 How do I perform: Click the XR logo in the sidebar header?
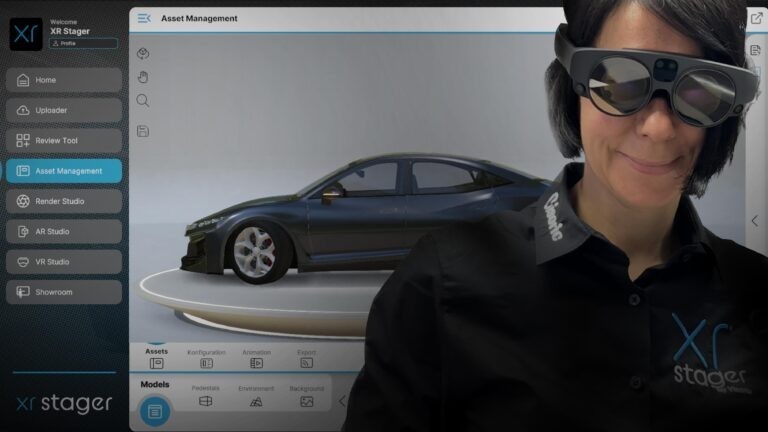(x=26, y=34)
